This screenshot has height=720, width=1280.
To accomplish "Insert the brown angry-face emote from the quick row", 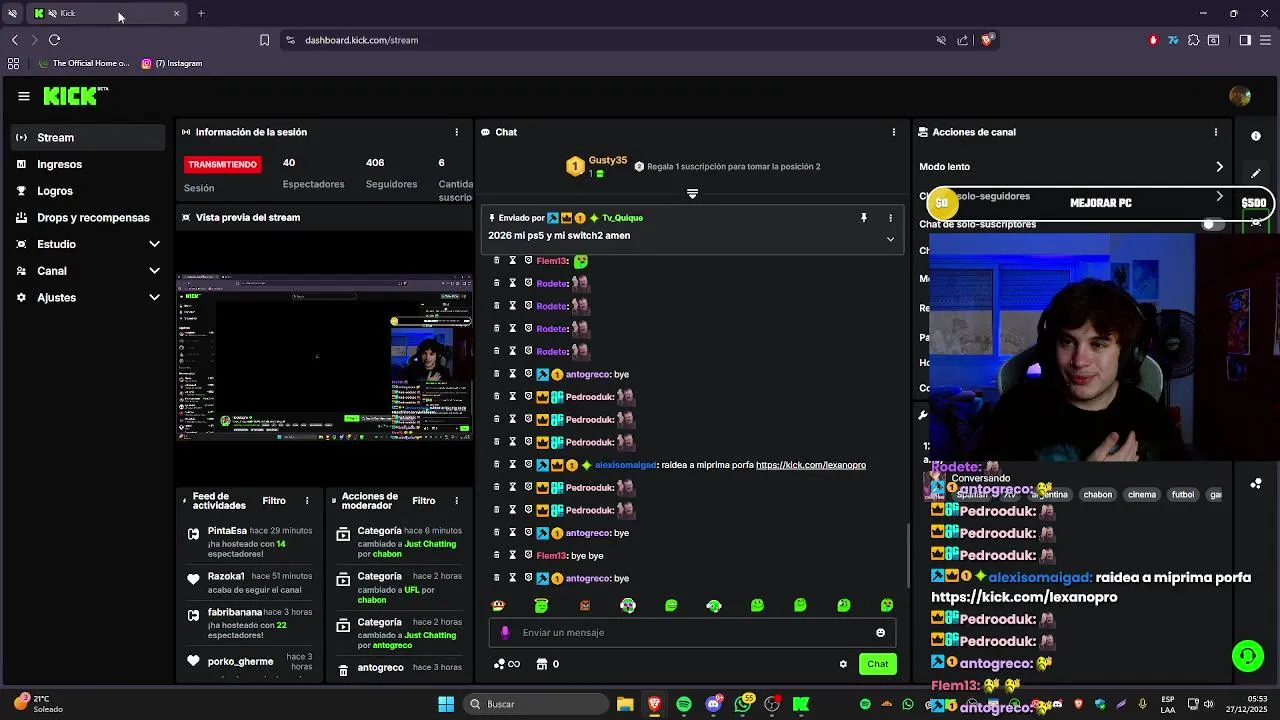I will click(584, 605).
